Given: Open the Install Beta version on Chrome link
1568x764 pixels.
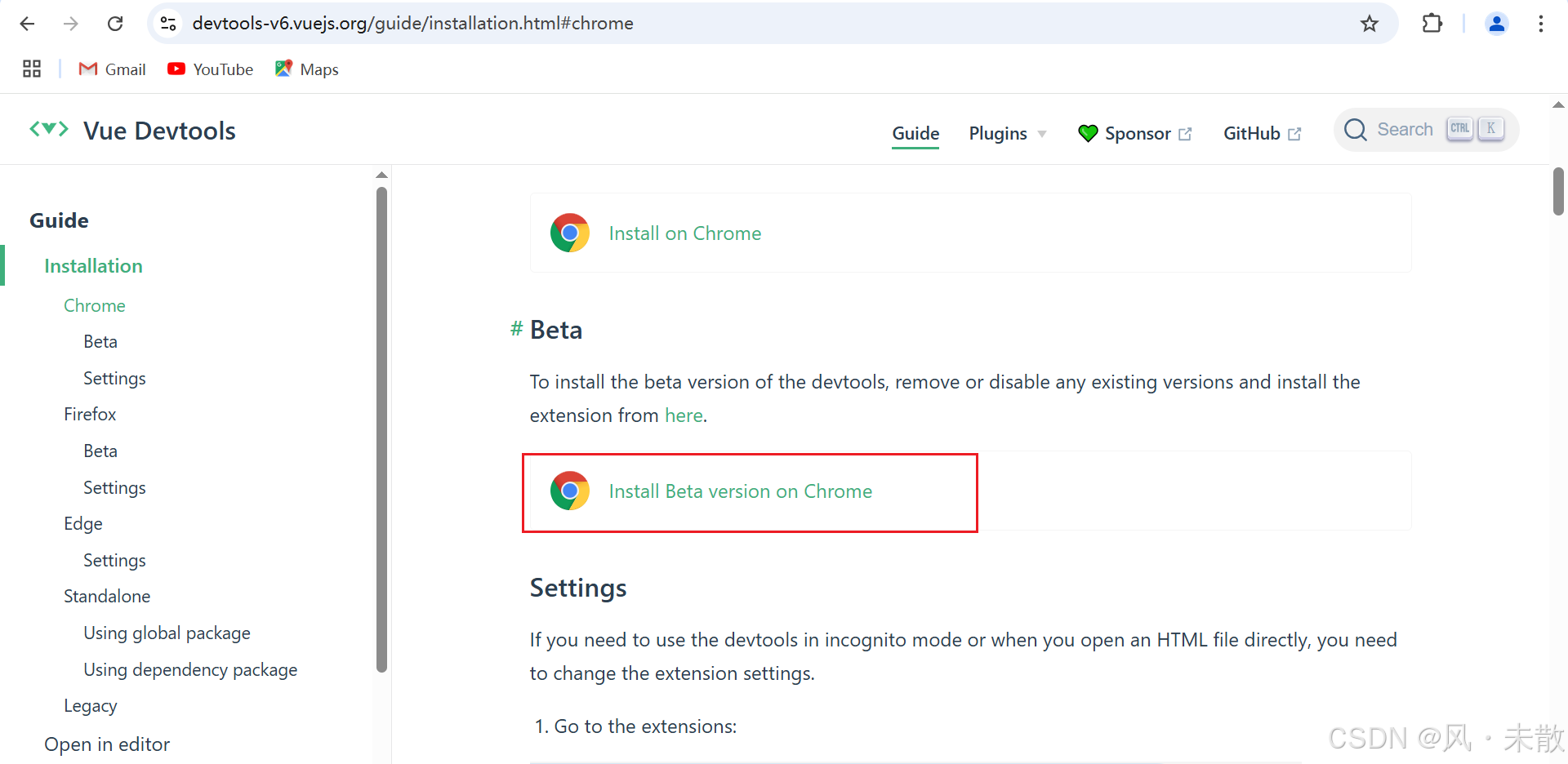Looking at the screenshot, I should click(x=740, y=491).
